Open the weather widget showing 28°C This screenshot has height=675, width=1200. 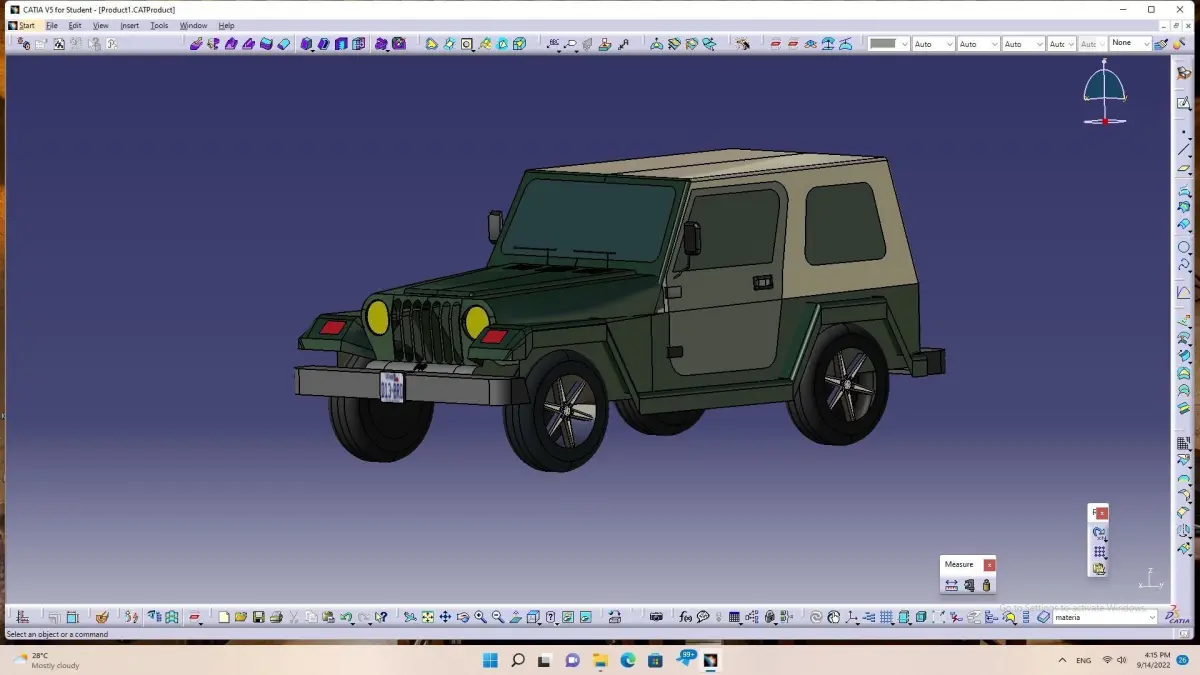(x=46, y=660)
